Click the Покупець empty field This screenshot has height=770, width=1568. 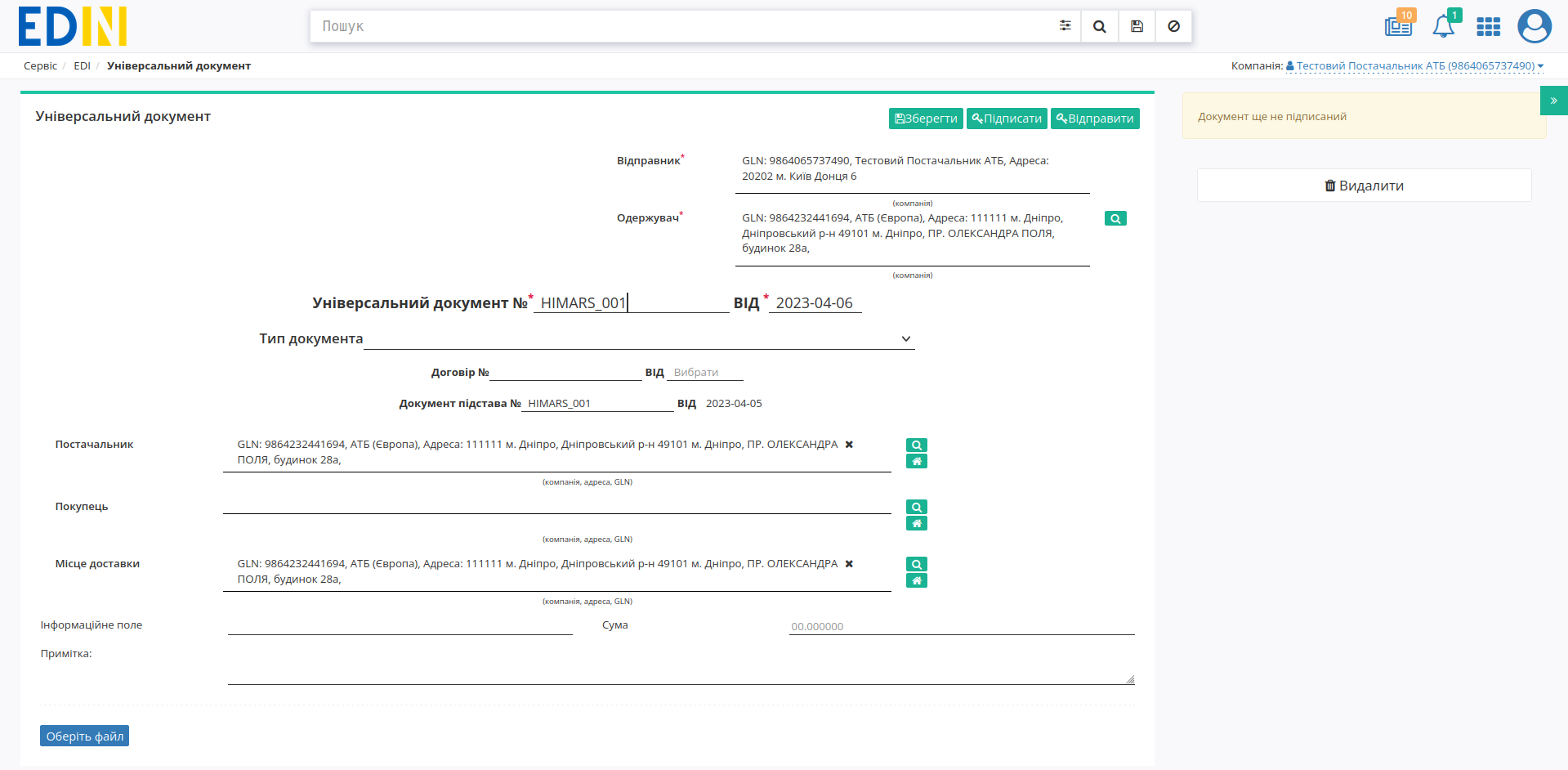(556, 506)
